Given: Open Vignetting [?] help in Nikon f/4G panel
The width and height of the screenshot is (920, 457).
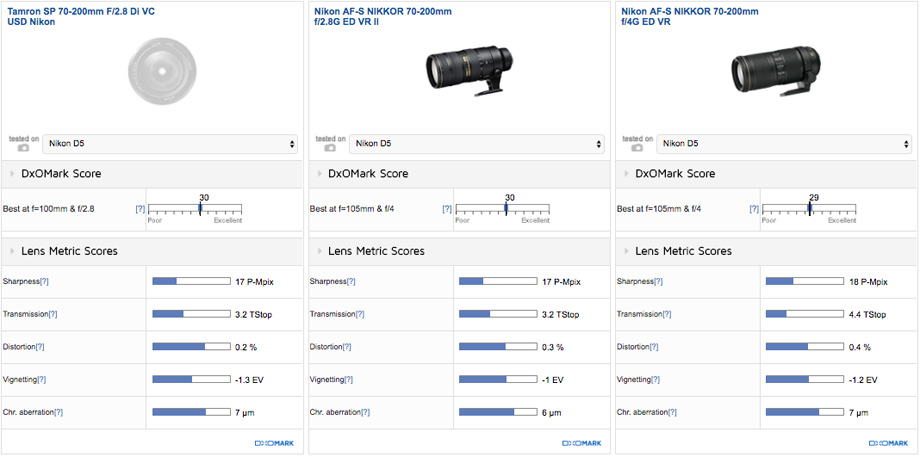Looking at the screenshot, I should 657,380.
